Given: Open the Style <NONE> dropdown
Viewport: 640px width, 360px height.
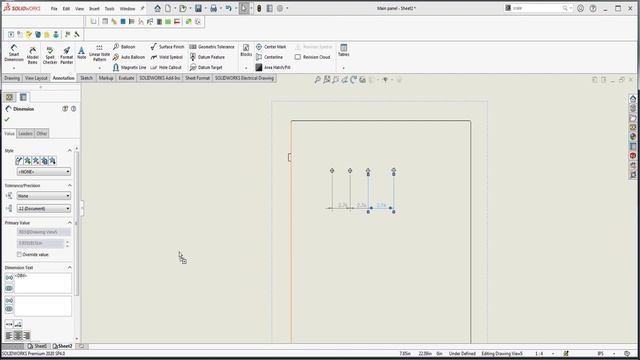Looking at the screenshot, I should point(44,172).
